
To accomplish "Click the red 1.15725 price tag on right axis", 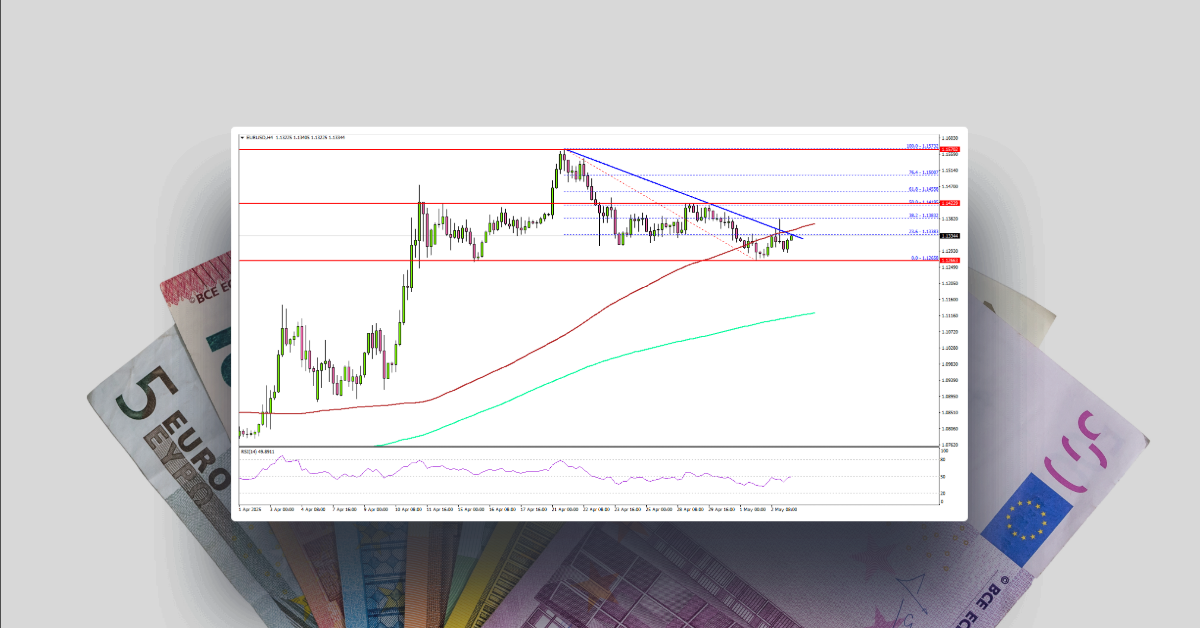I will (949, 149).
